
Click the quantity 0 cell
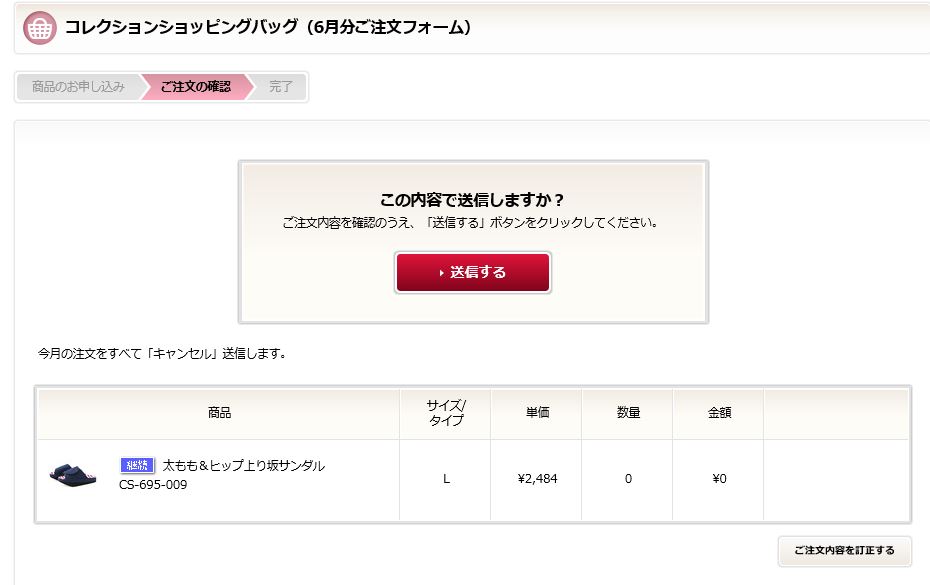tap(628, 479)
